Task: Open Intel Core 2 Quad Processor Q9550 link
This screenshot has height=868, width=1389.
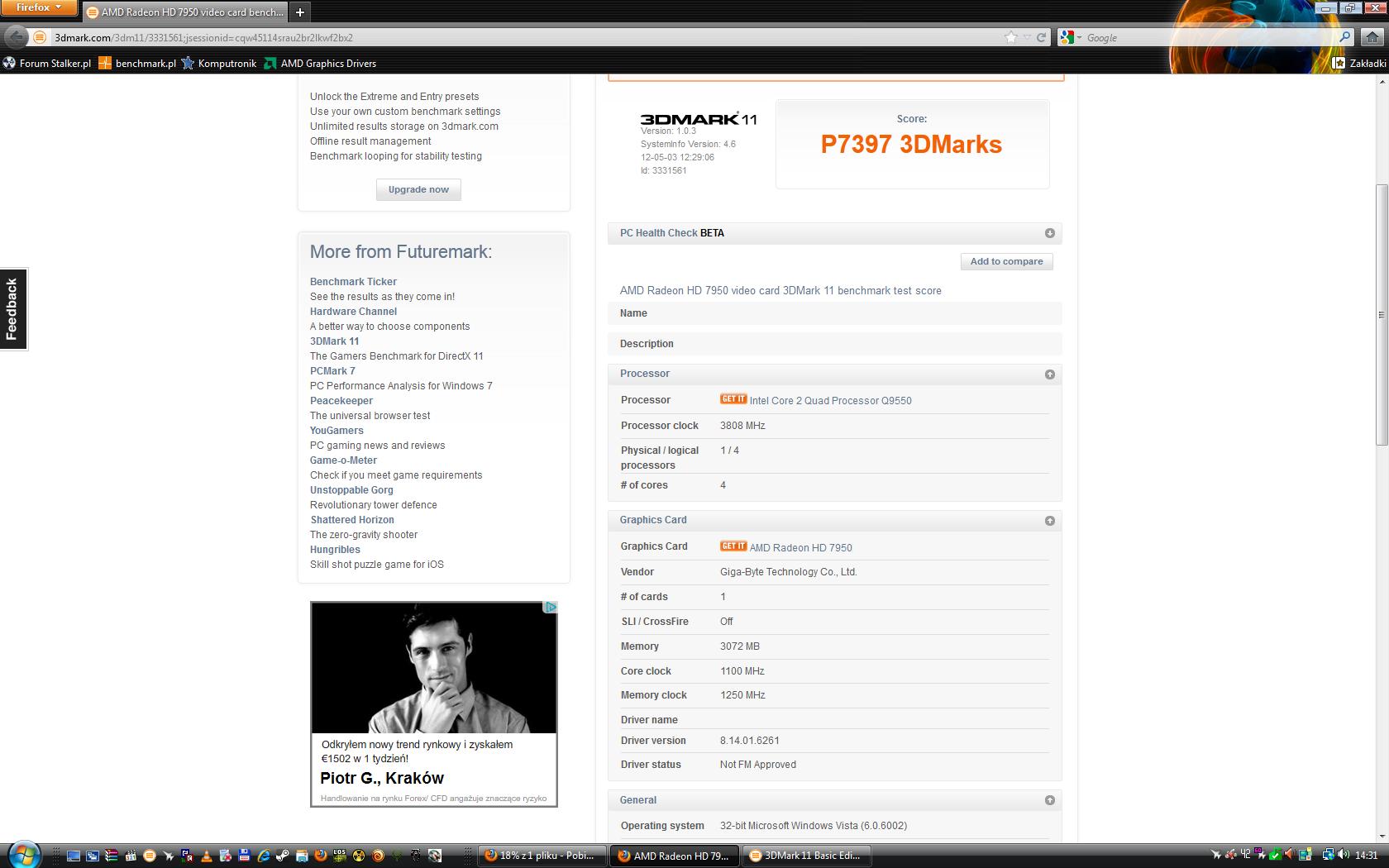Action: click(x=830, y=401)
